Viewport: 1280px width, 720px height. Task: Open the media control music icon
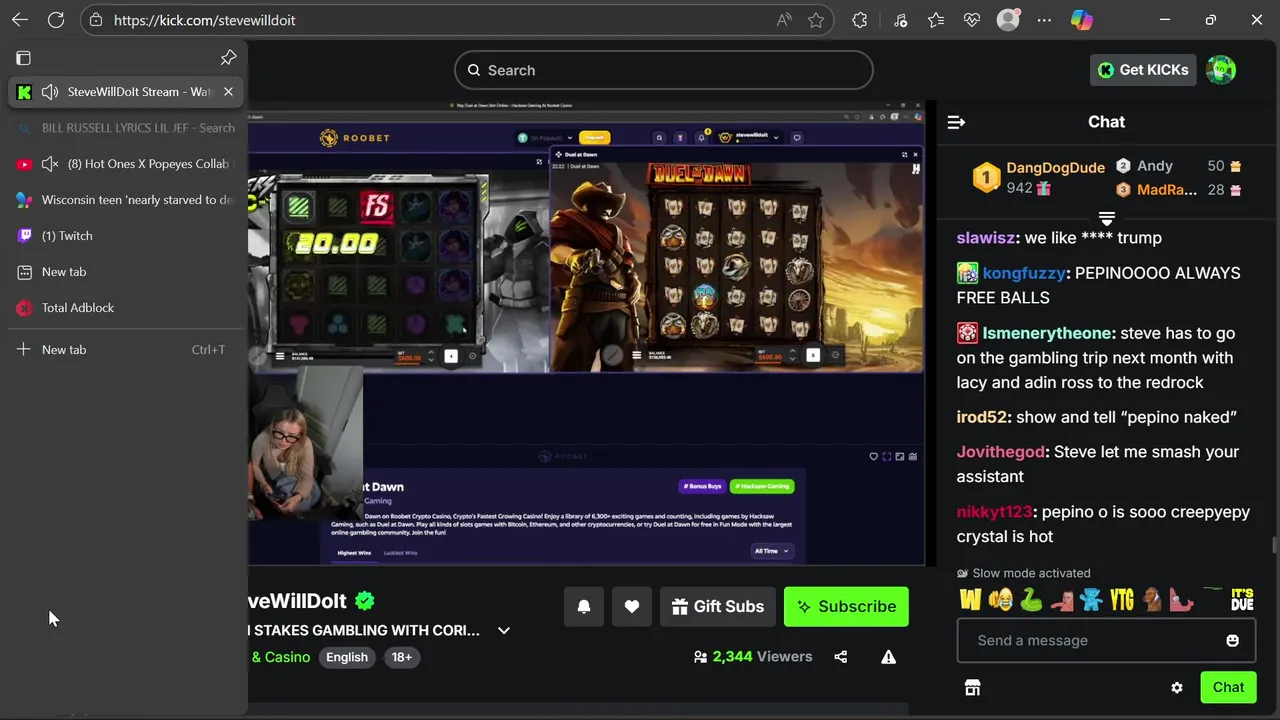pos(900,20)
